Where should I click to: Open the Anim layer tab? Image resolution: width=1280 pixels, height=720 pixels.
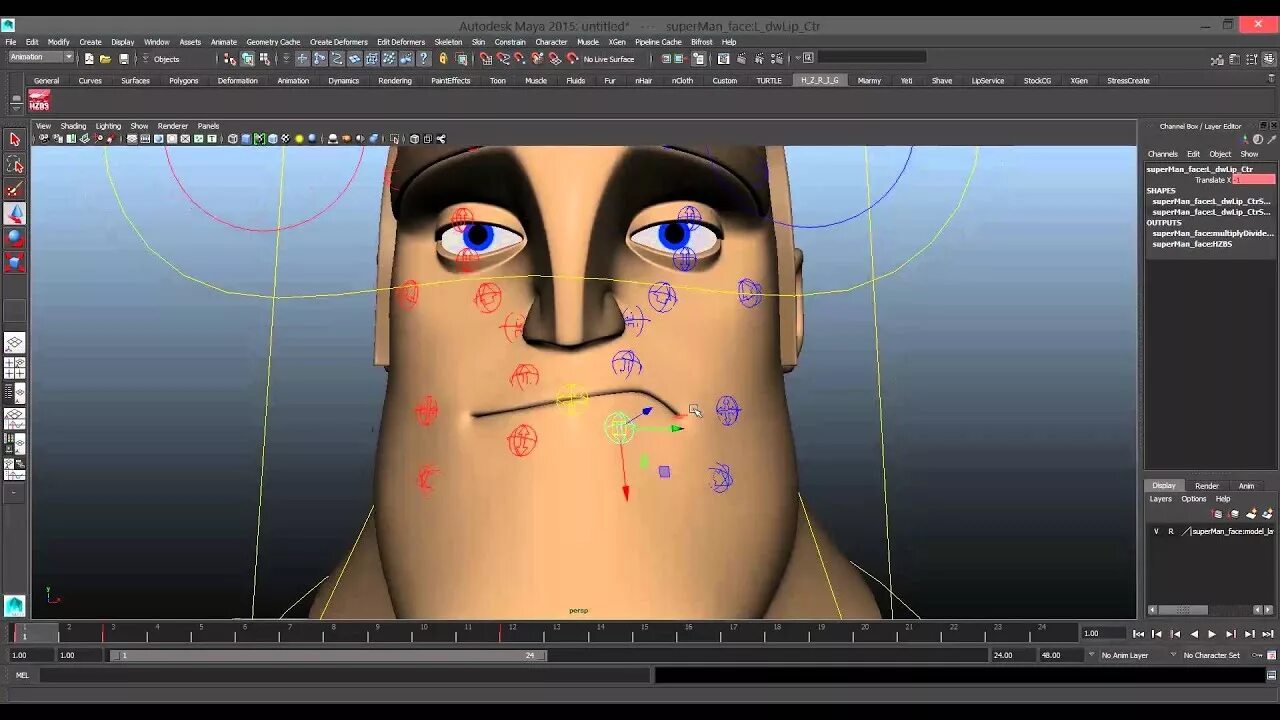pyautogui.click(x=1246, y=486)
